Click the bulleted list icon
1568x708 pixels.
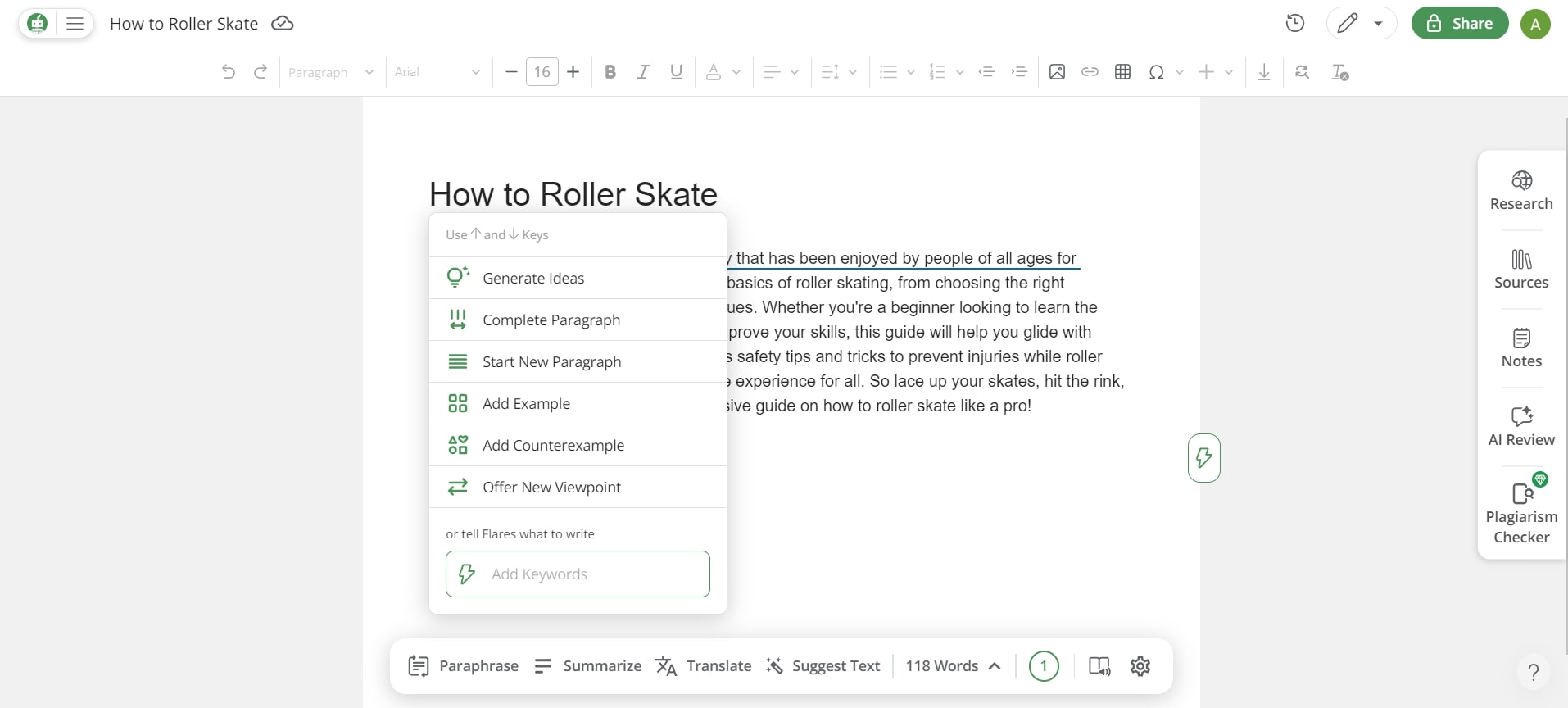888,72
